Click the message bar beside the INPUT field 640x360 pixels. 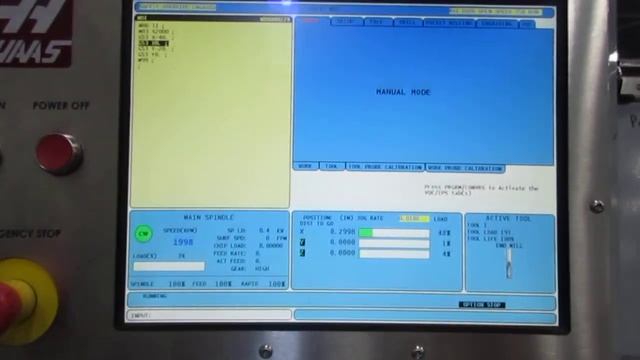point(425,316)
